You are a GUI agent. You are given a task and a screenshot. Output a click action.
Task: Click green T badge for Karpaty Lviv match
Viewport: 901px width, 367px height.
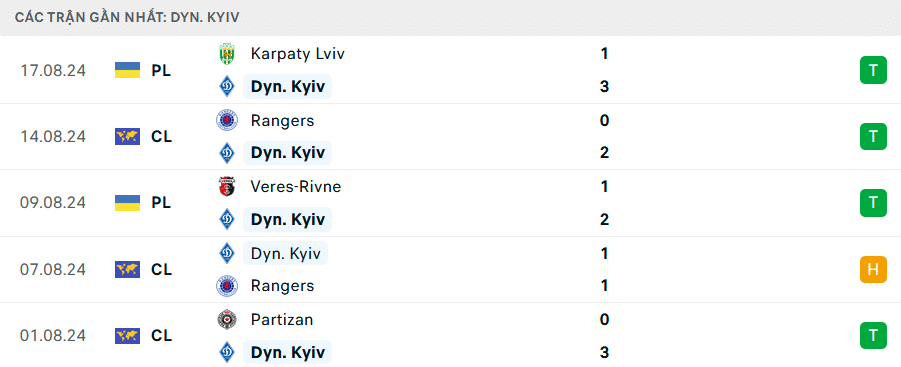click(x=873, y=71)
